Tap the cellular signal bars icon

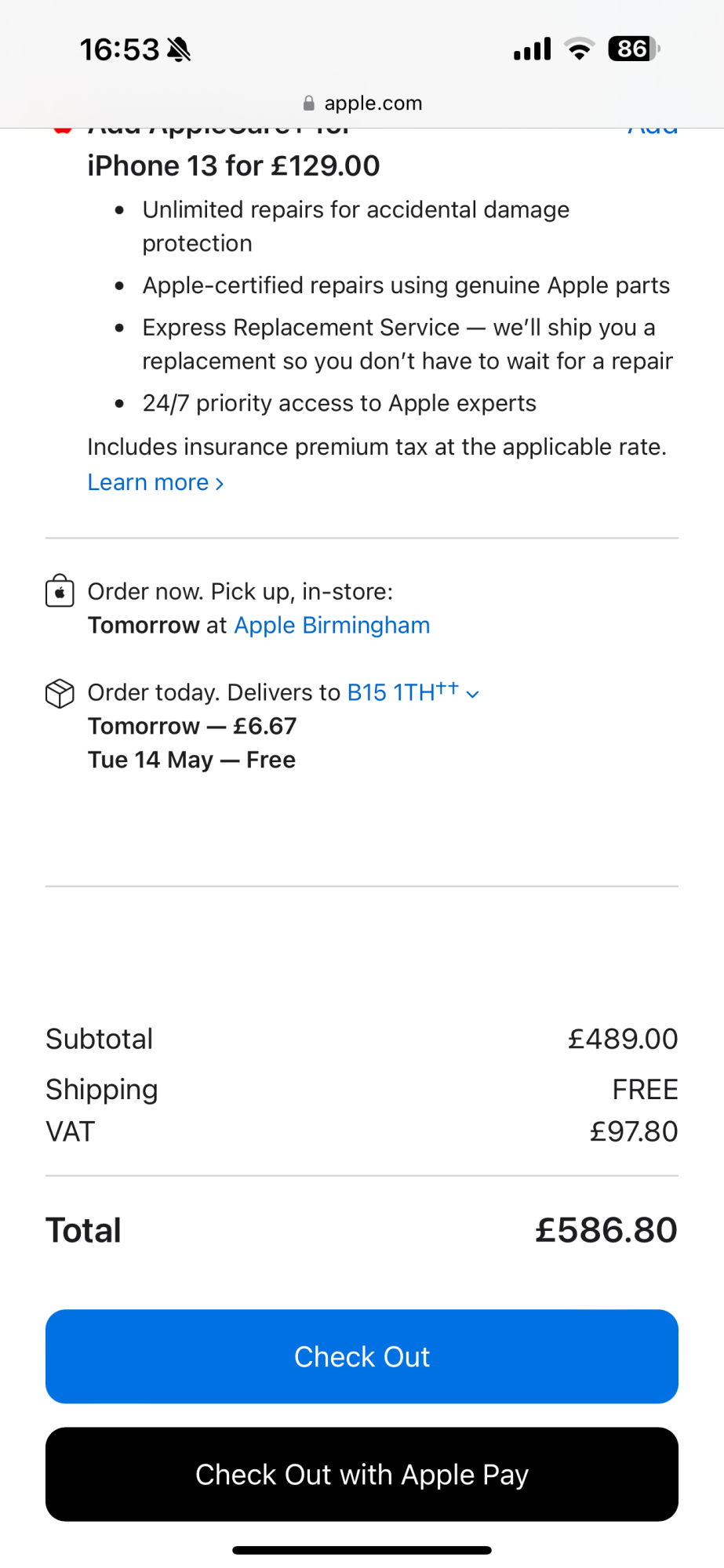(x=533, y=49)
